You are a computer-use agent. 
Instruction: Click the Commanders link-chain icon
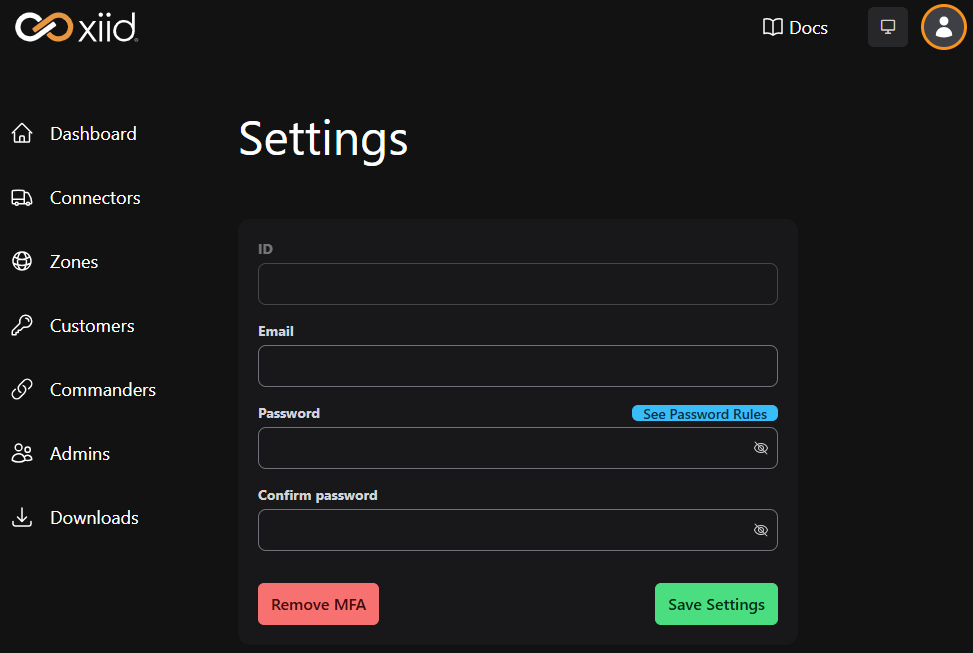click(22, 390)
